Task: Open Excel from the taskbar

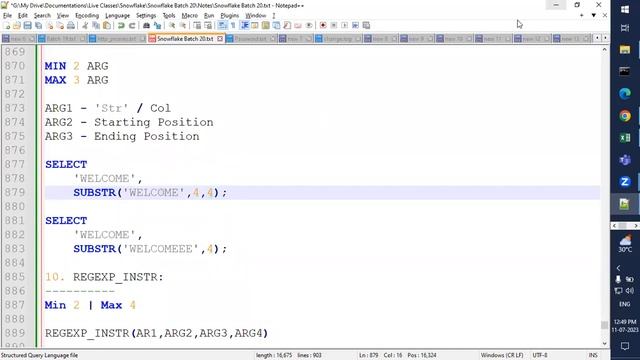Action: (x=625, y=138)
